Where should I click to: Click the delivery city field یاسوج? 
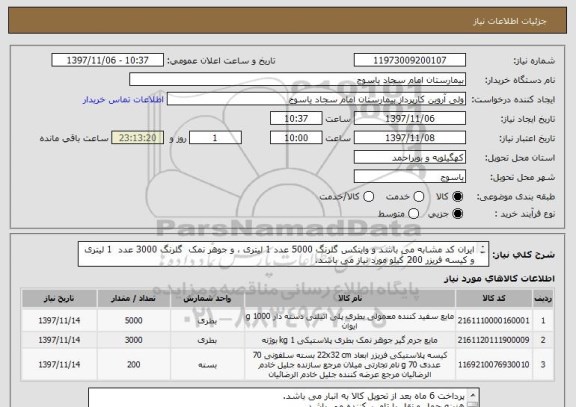point(410,177)
